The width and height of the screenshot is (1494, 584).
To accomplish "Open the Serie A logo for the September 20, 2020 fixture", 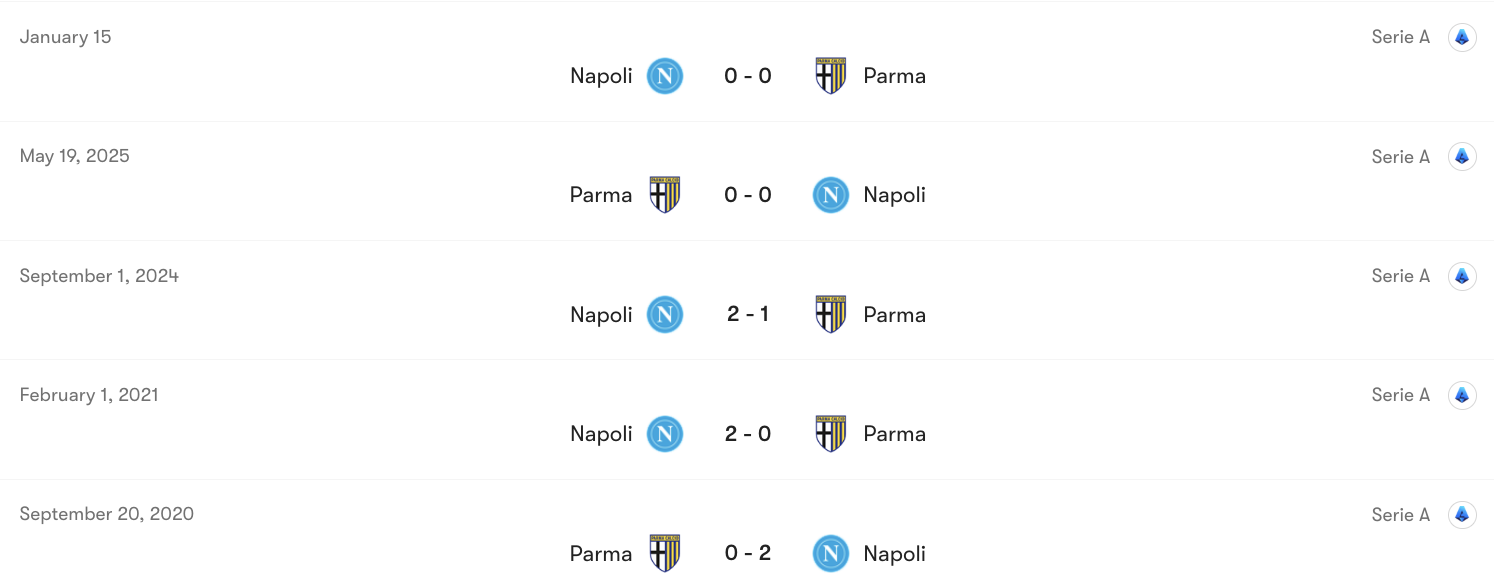I will coord(1462,514).
